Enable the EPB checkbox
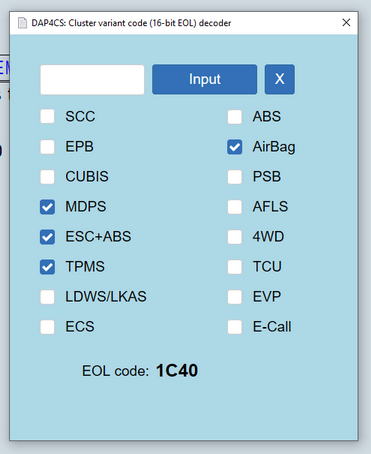Image resolution: width=371 pixels, height=454 pixels. coord(47,147)
